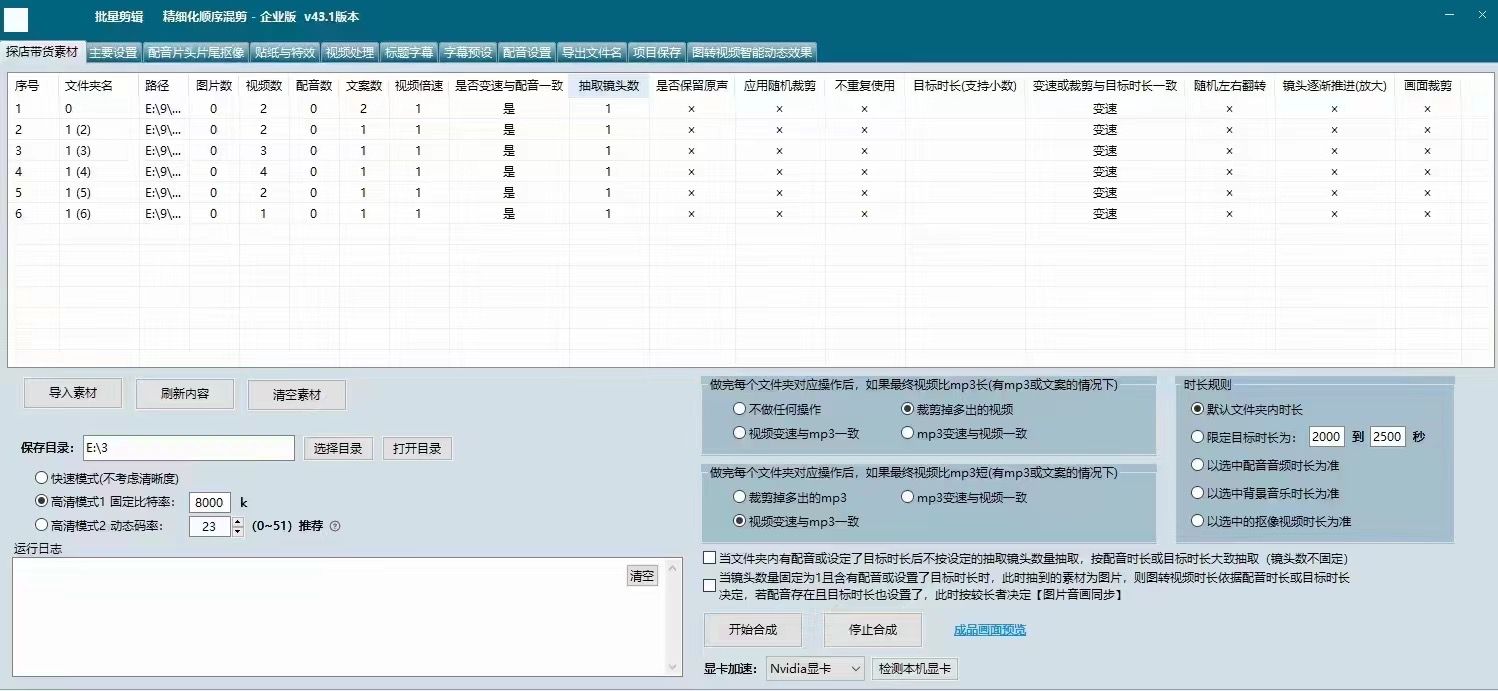Enable the 图片音画同步 checkbox
1498x691 pixels.
710,585
